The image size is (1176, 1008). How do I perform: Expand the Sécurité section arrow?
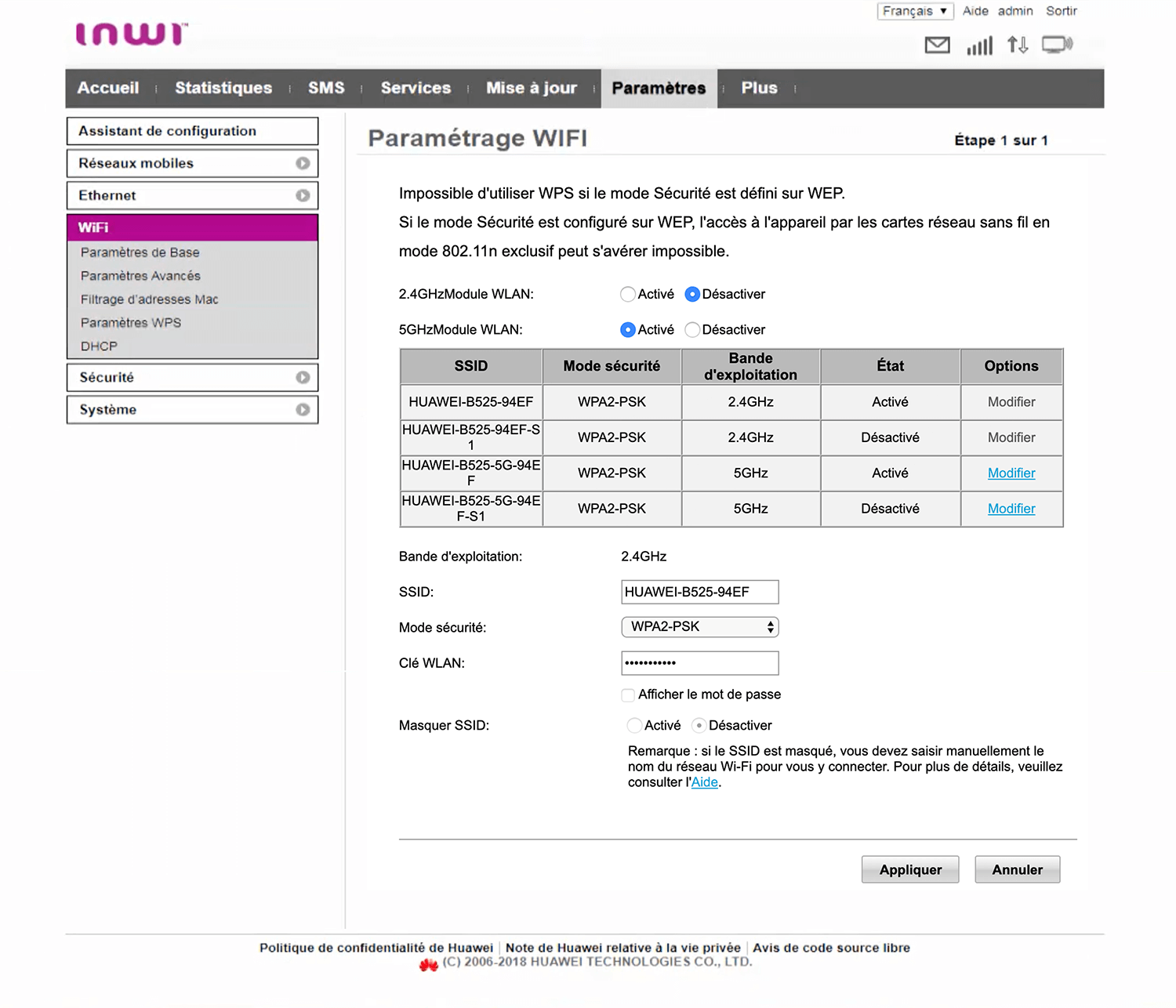coord(303,378)
